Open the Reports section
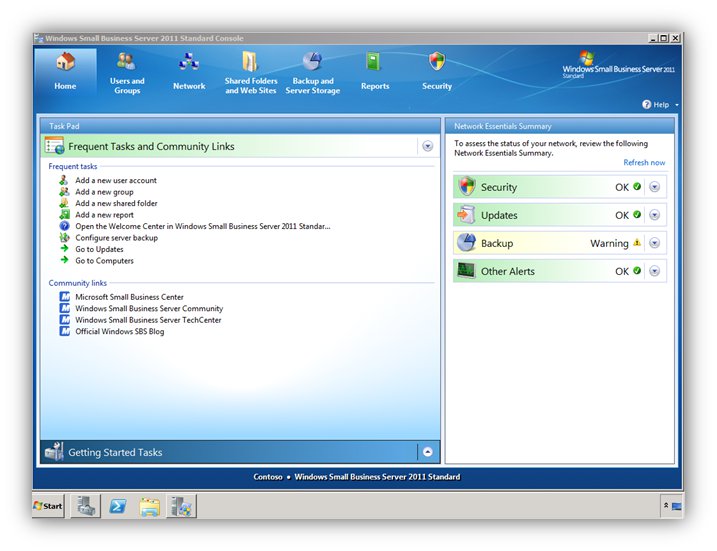Viewport: 717px width, 551px height. pos(375,72)
